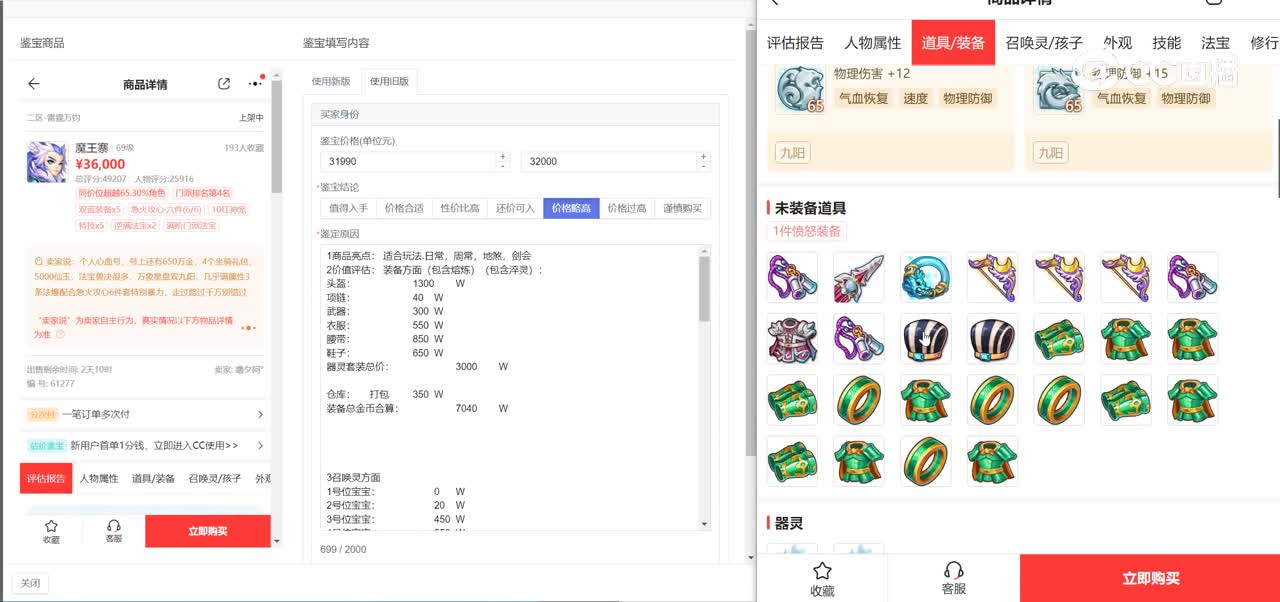1280x602 pixels.
Task: Click 立即购买 in the right window
Action: [x=1150, y=578]
